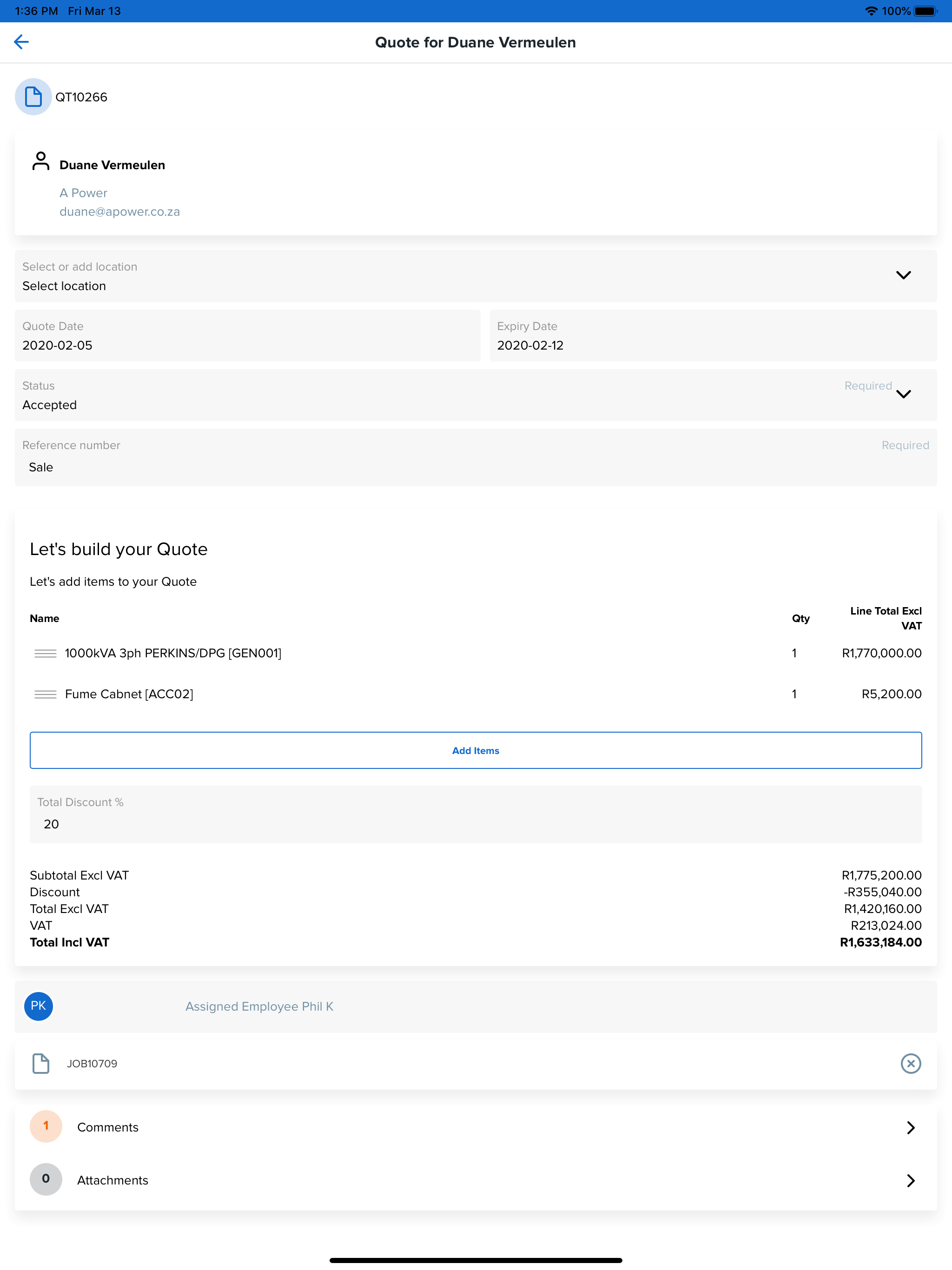Tap drag handle for Fume Cabnet item
Image resolution: width=952 pixels, height=1270 pixels.
click(46, 694)
